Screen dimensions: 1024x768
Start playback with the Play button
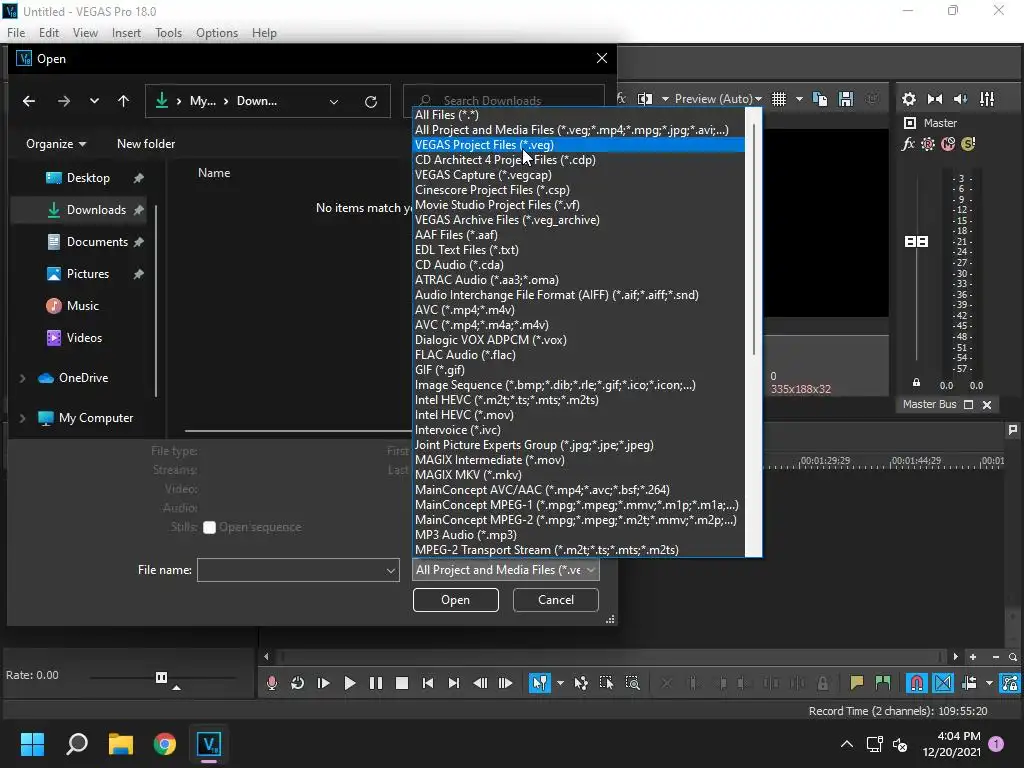tap(349, 683)
